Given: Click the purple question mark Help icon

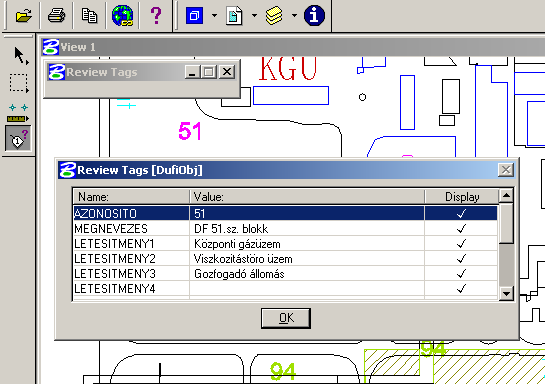Looking at the screenshot, I should point(156,16).
